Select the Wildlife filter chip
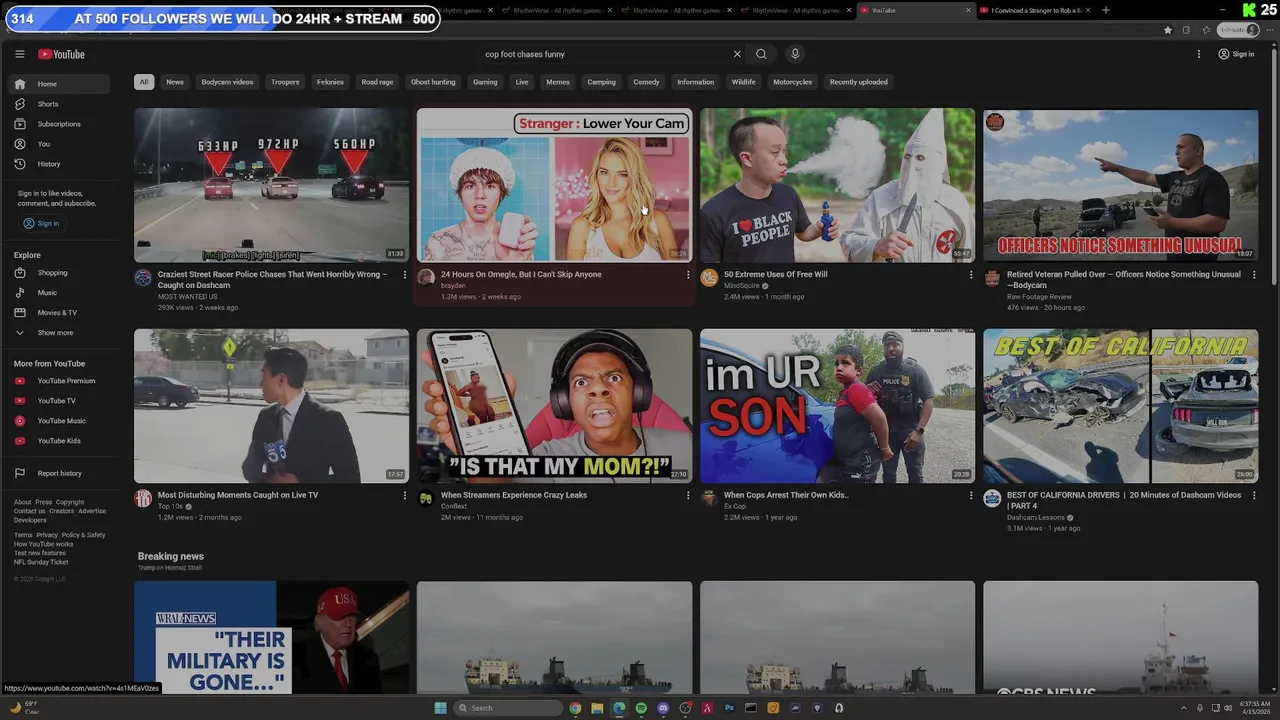Image resolution: width=1280 pixels, height=720 pixels. tap(743, 82)
